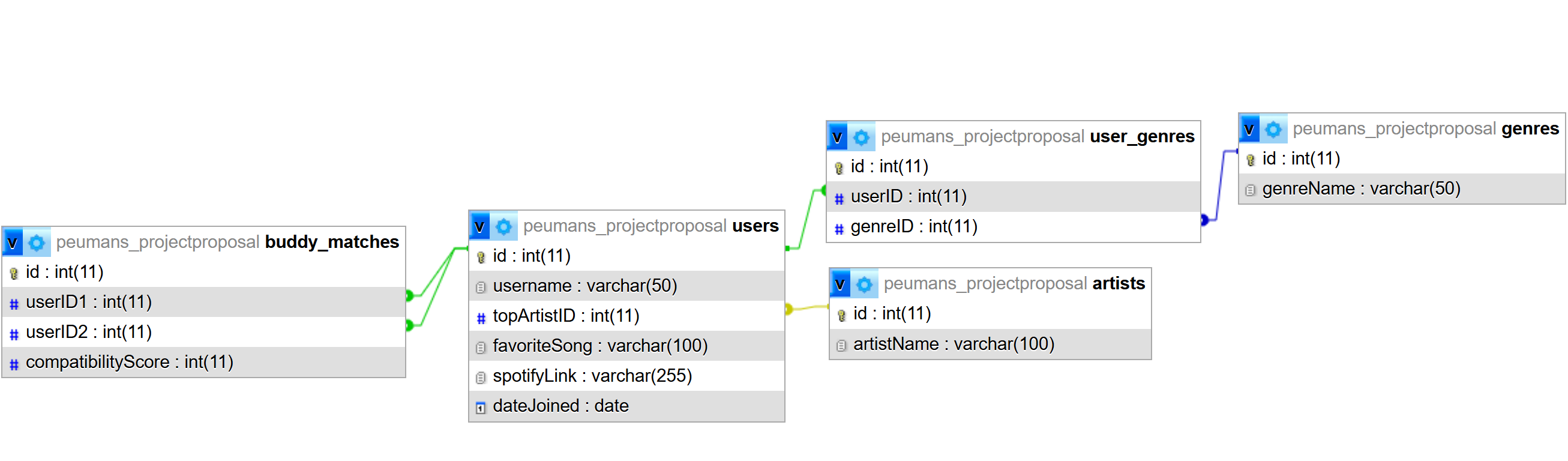Image resolution: width=1568 pixels, height=461 pixels.
Task: Click the date type icon beside dateJoined
Action: click(x=481, y=408)
